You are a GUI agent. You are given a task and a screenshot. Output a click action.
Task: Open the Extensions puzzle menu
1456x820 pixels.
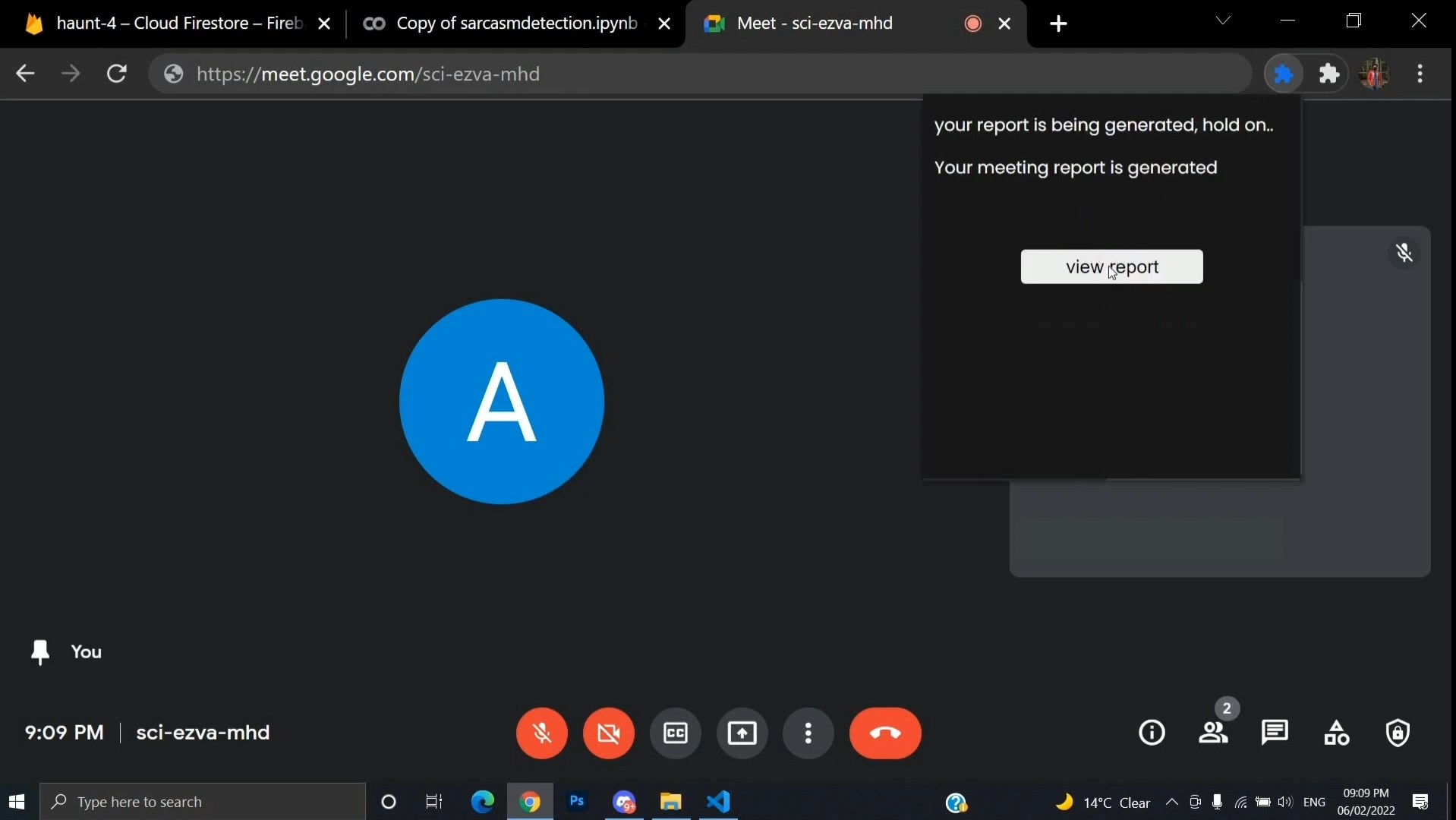1330,74
